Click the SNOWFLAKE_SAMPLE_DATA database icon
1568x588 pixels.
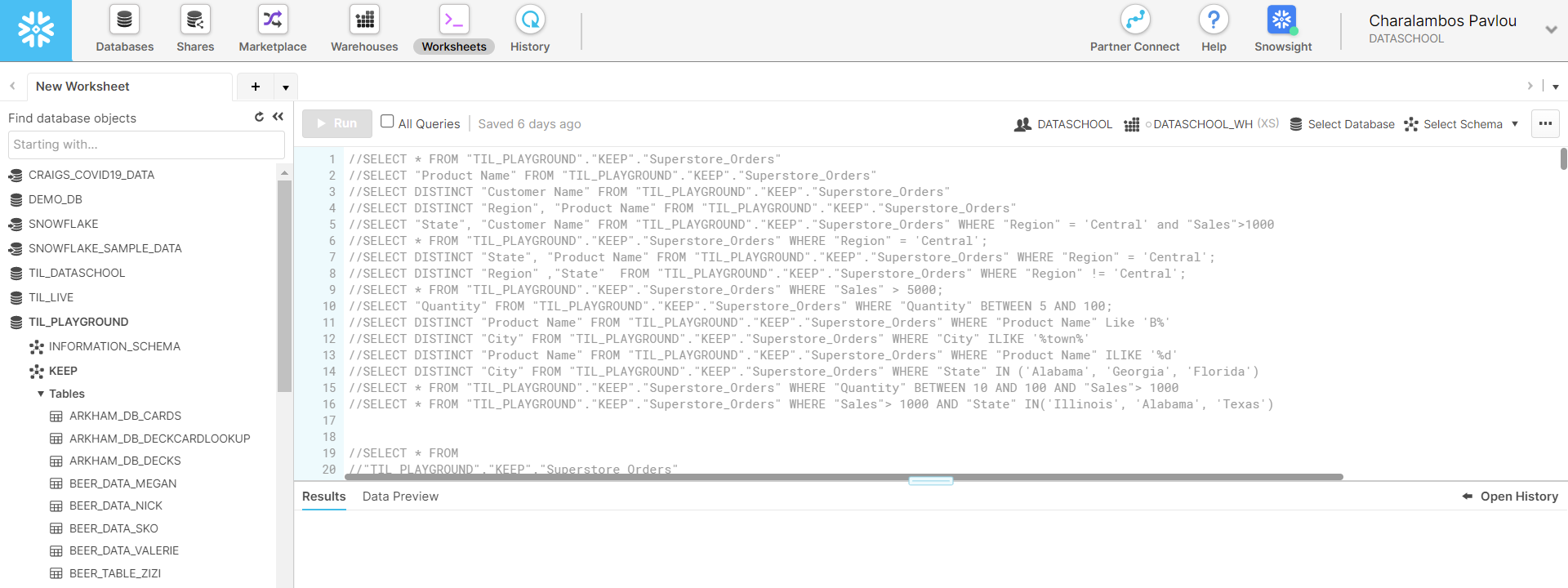(x=16, y=248)
